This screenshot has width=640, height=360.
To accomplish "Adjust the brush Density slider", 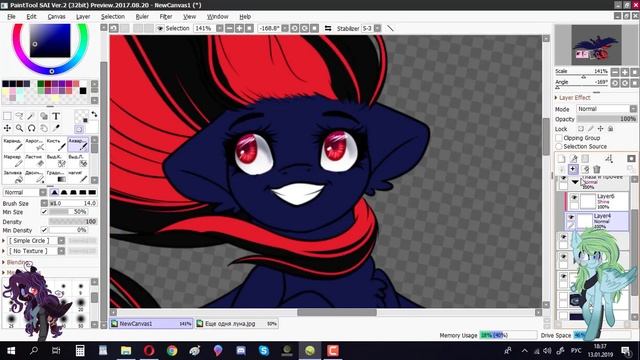I will click(x=73, y=221).
